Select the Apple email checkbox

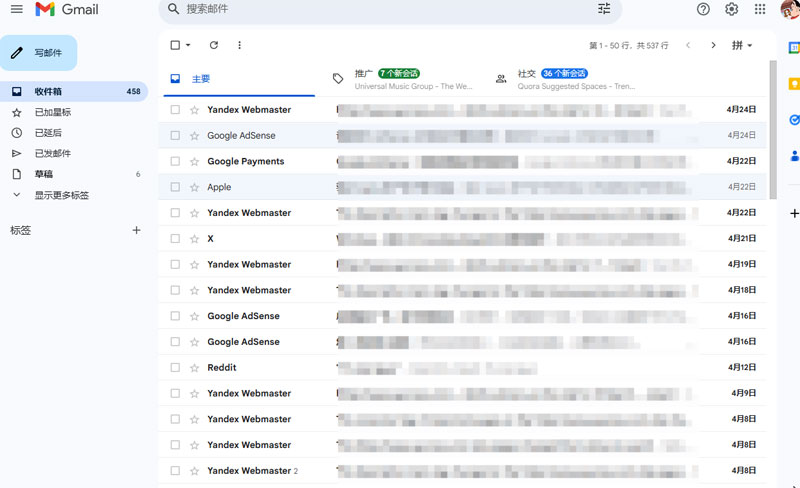pyautogui.click(x=175, y=187)
